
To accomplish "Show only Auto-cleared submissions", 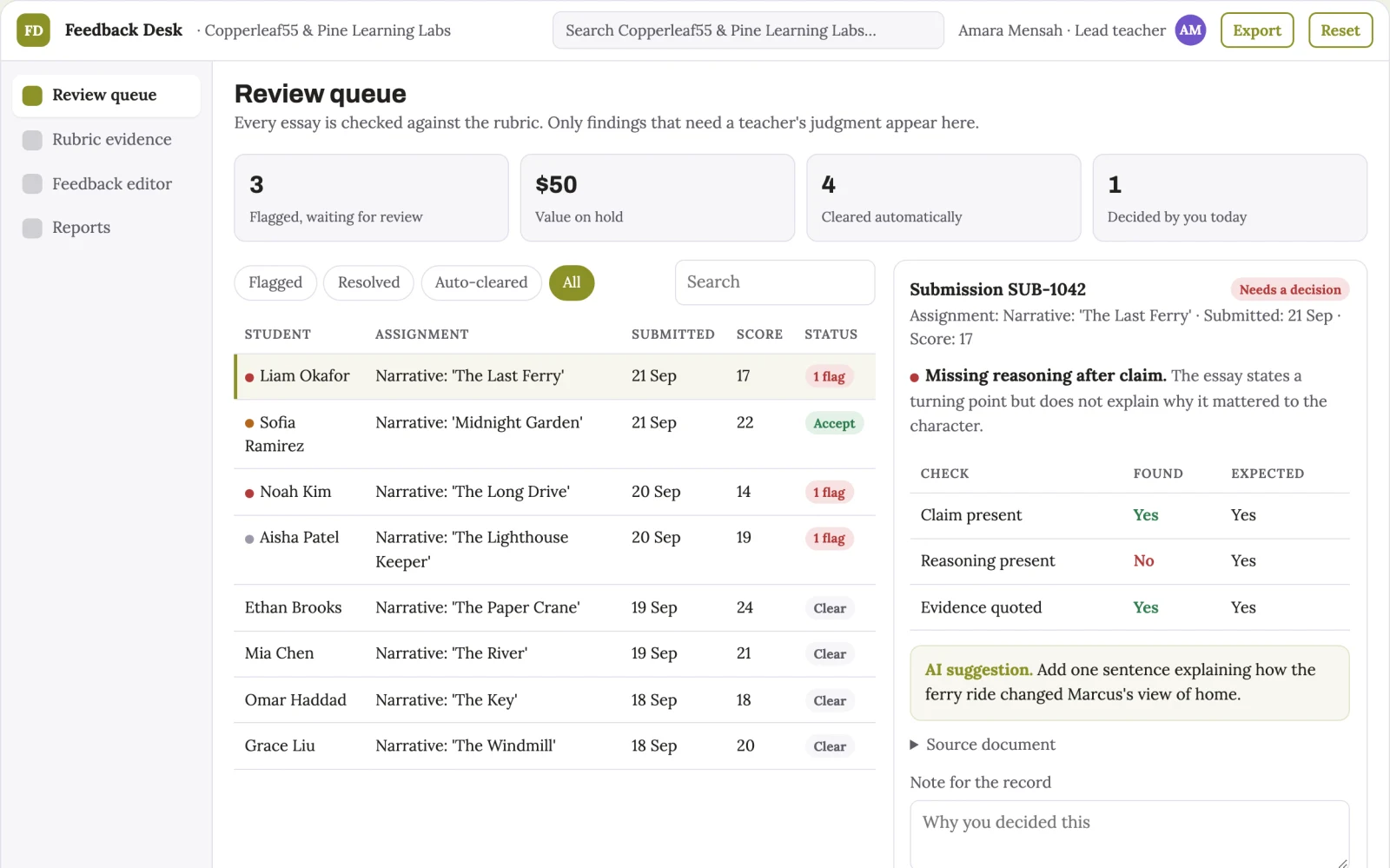I will point(481,282).
